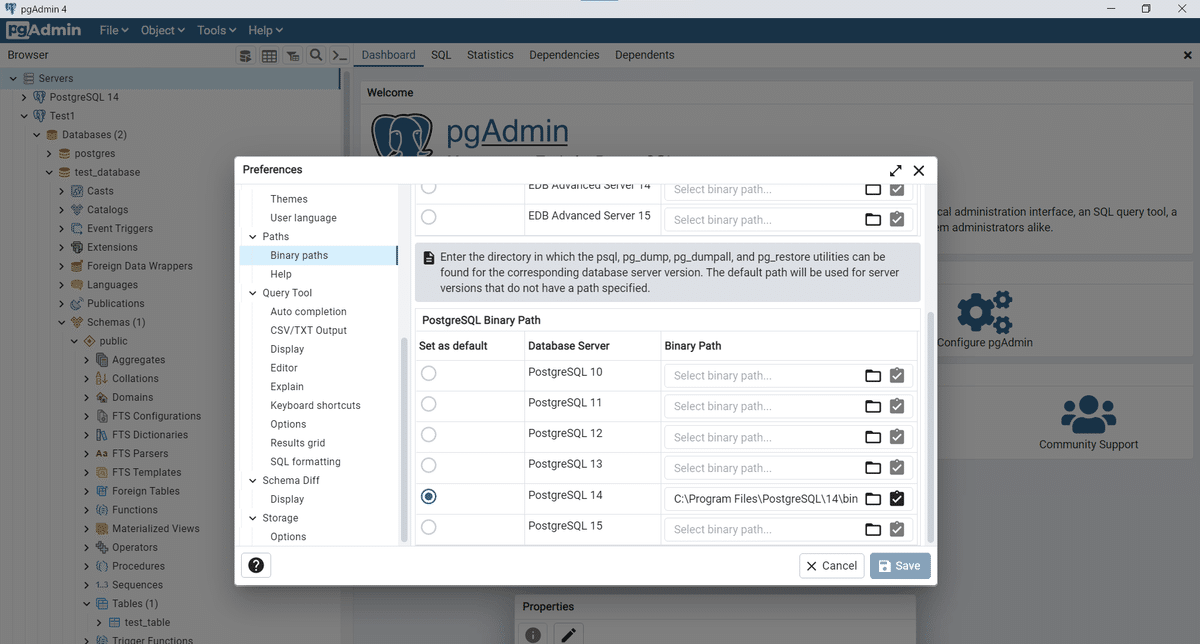Open Configure pgAdmin from the dashboard

[x=984, y=313]
